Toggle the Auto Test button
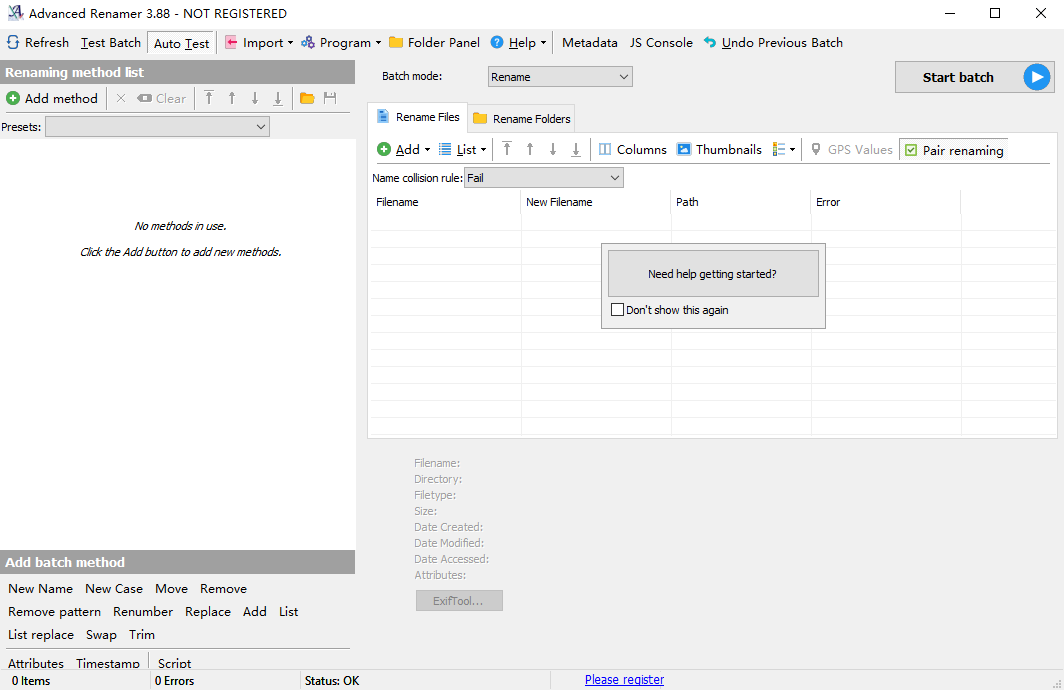 181,43
